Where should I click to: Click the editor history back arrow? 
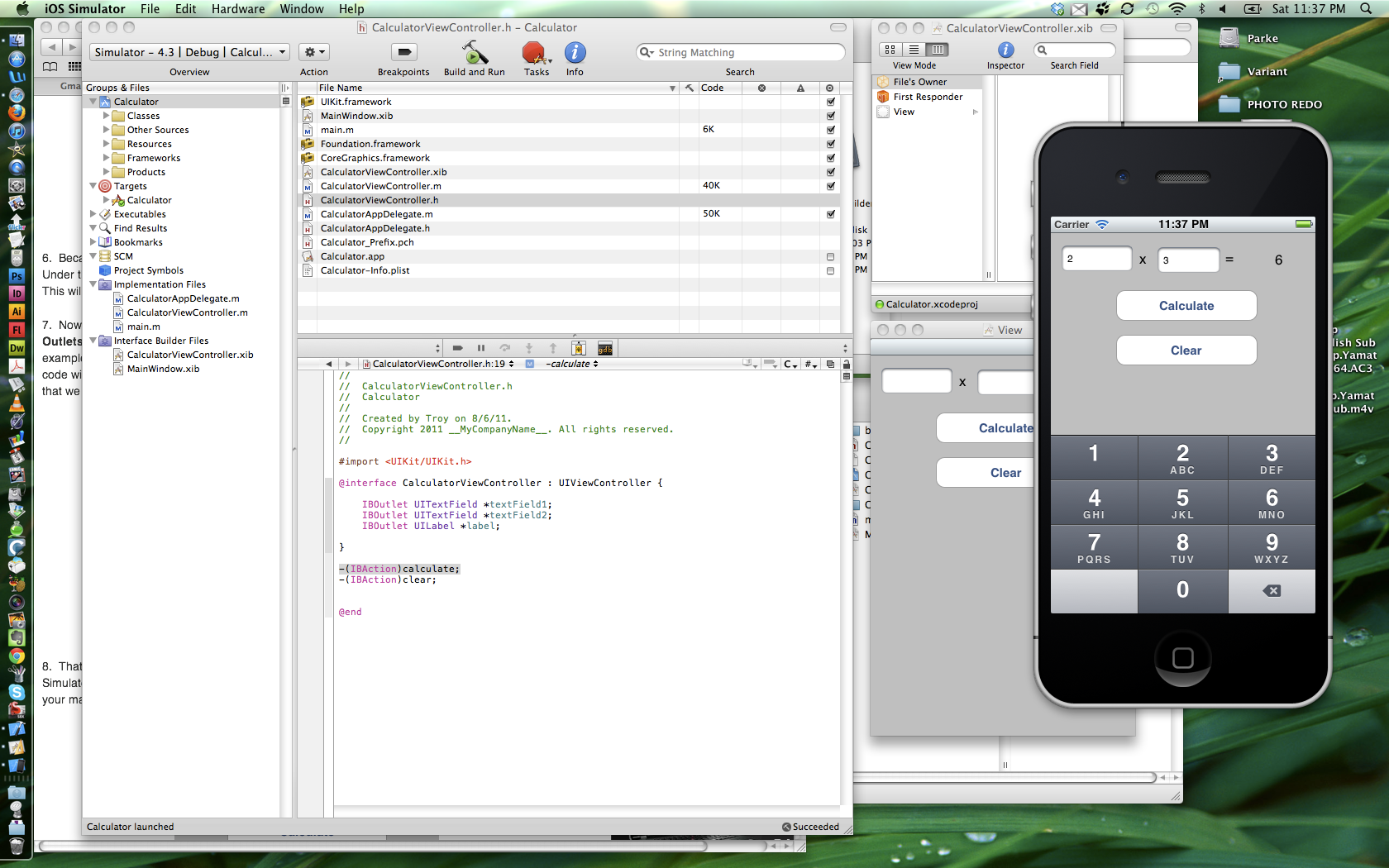click(x=328, y=364)
